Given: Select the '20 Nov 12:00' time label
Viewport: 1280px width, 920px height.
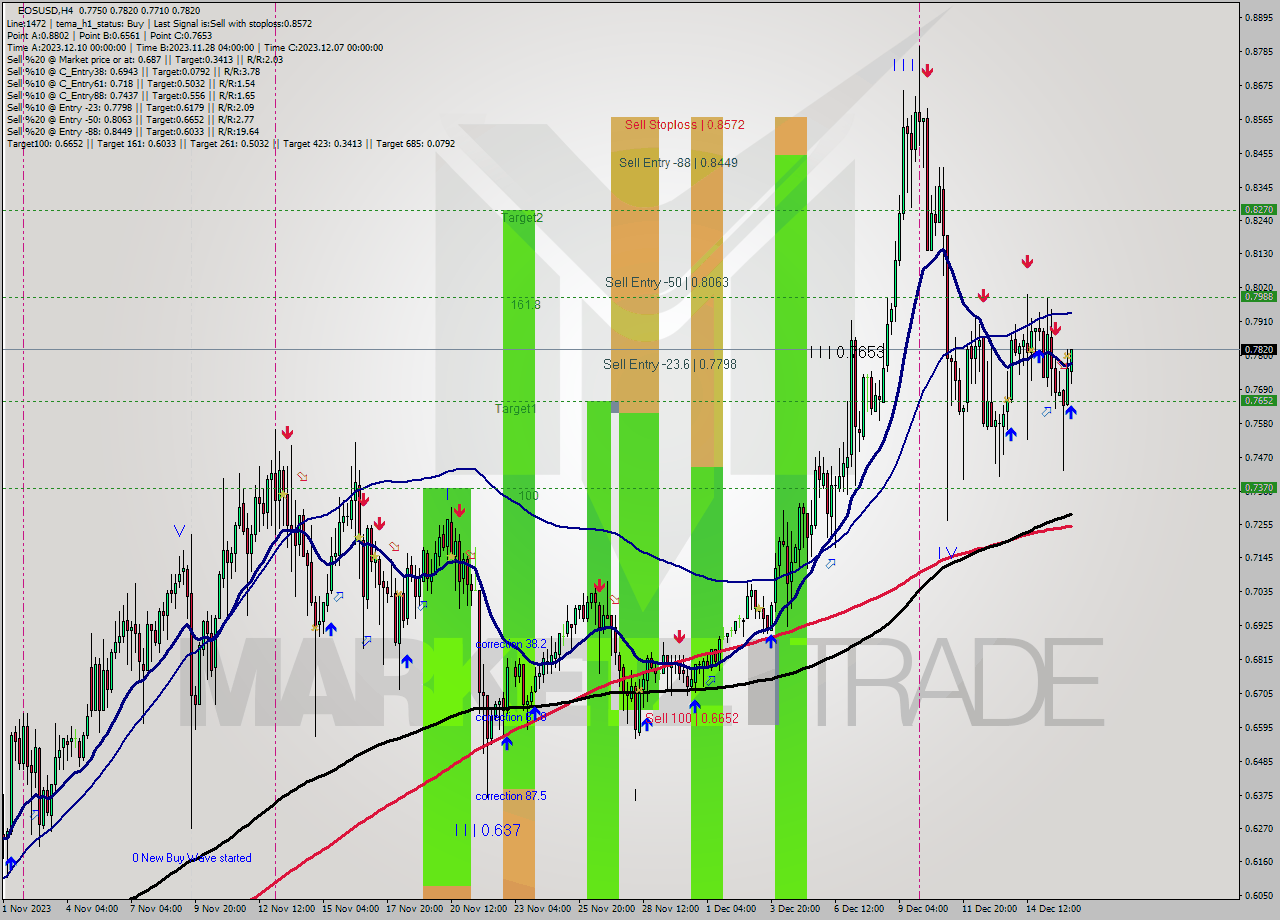Looking at the screenshot, I should (478, 909).
